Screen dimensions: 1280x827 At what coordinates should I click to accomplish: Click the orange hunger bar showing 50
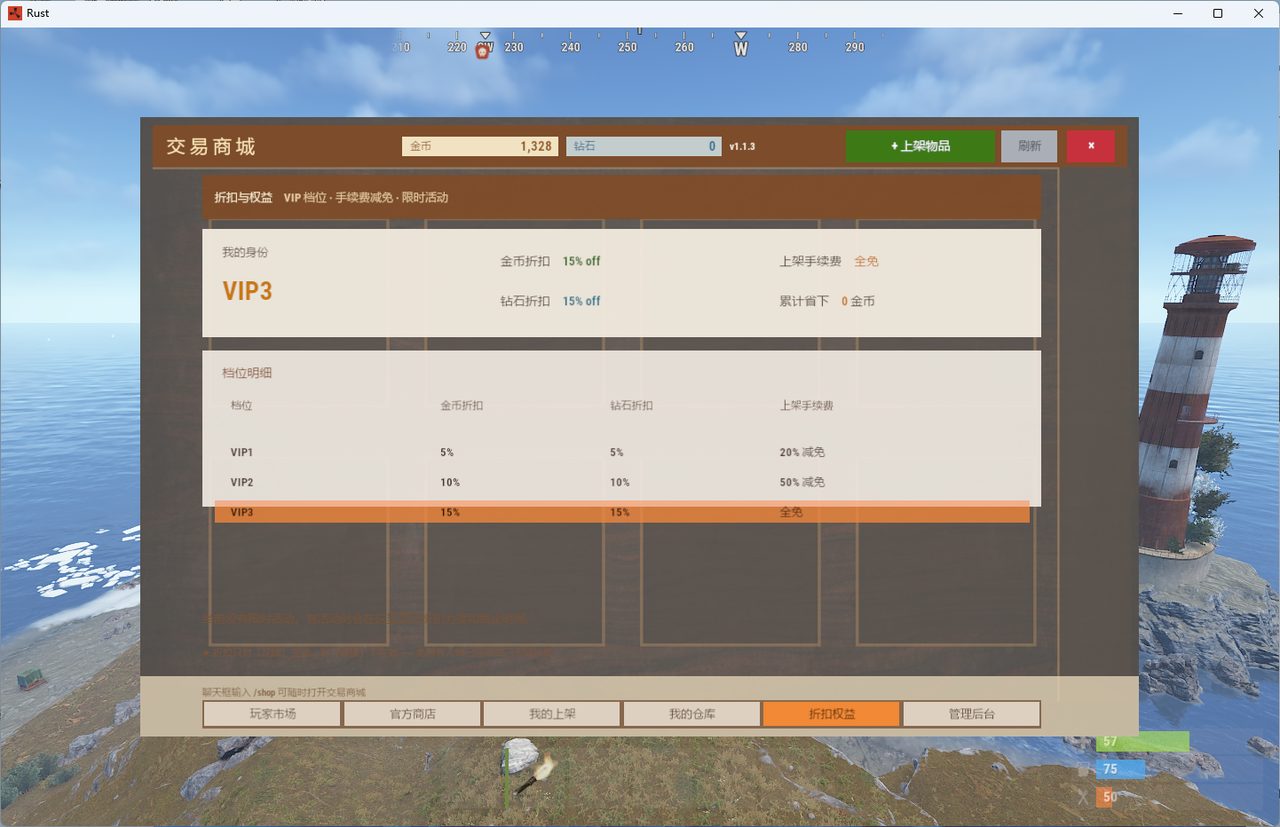(1106, 797)
